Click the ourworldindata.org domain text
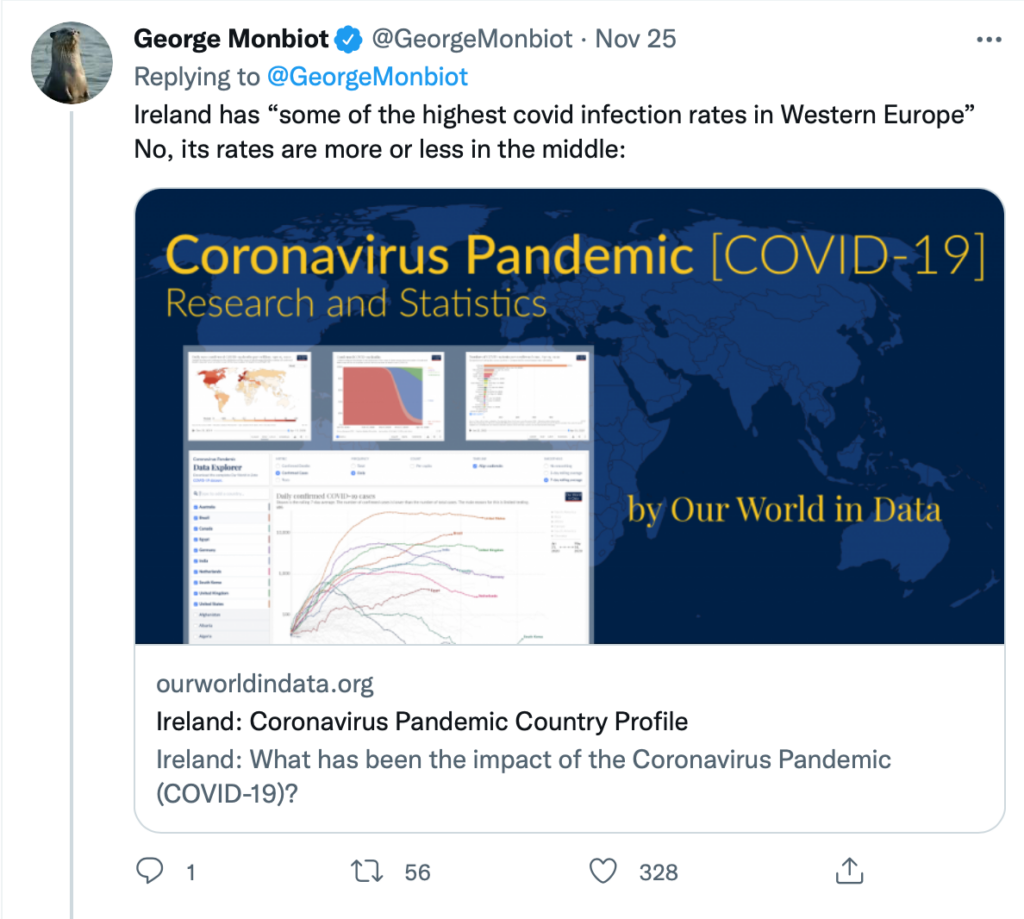Image resolution: width=1024 pixels, height=919 pixels. (264, 684)
